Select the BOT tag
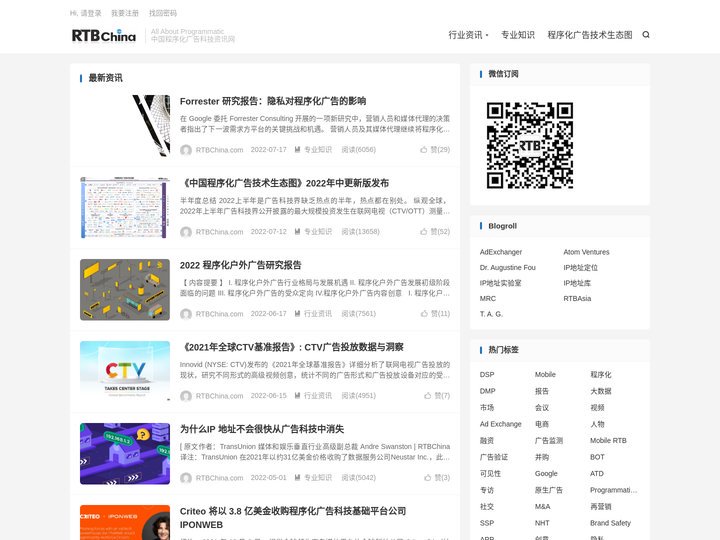Viewport: 720px width, 540px height. (x=597, y=457)
